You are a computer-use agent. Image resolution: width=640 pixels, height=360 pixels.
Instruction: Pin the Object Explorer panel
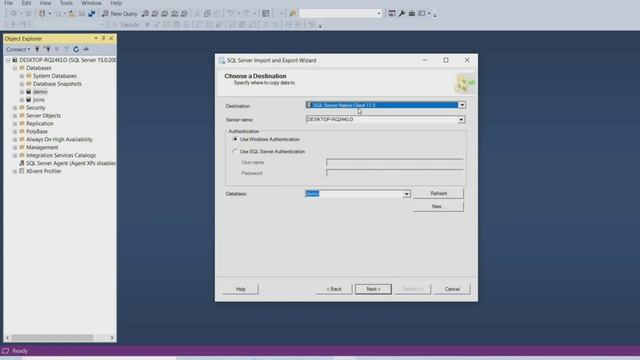pos(103,38)
